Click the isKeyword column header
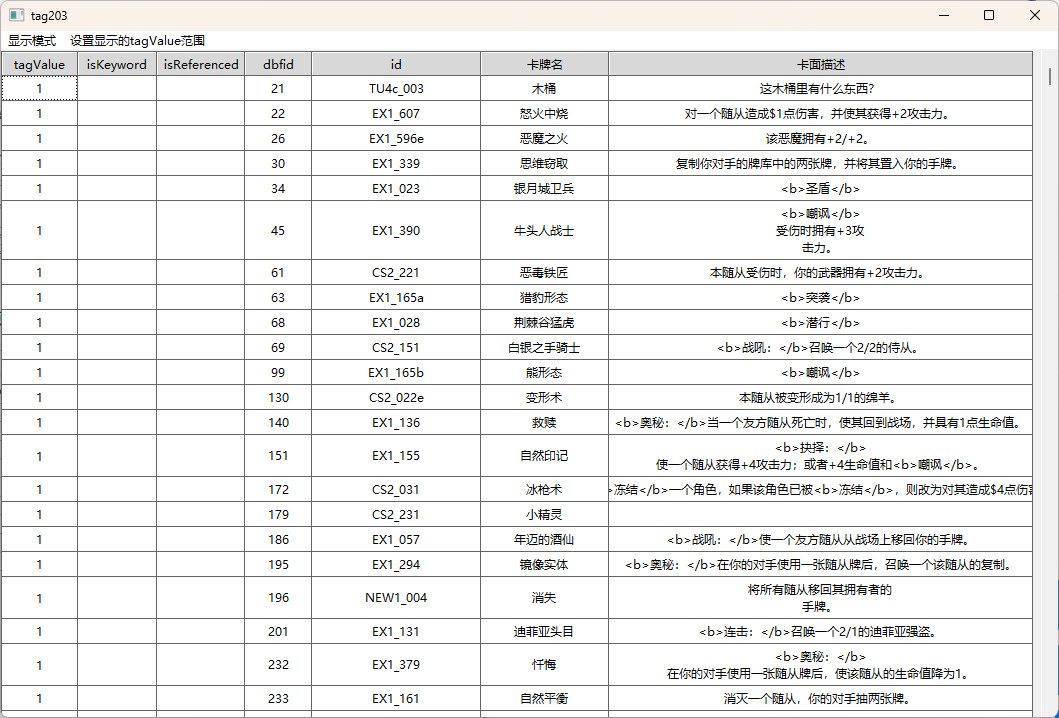 (x=117, y=64)
